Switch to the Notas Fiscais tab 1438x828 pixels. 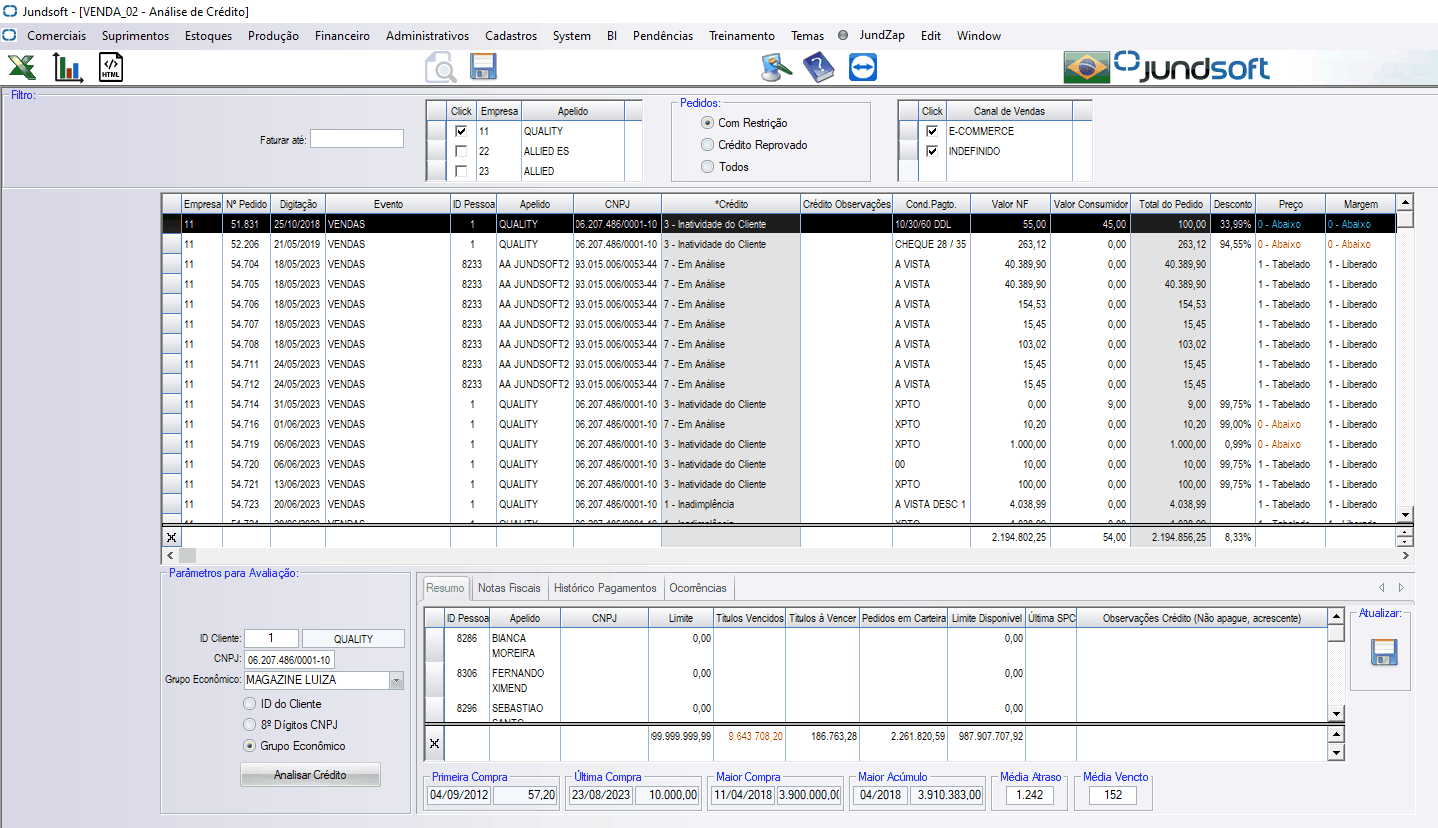[509, 588]
